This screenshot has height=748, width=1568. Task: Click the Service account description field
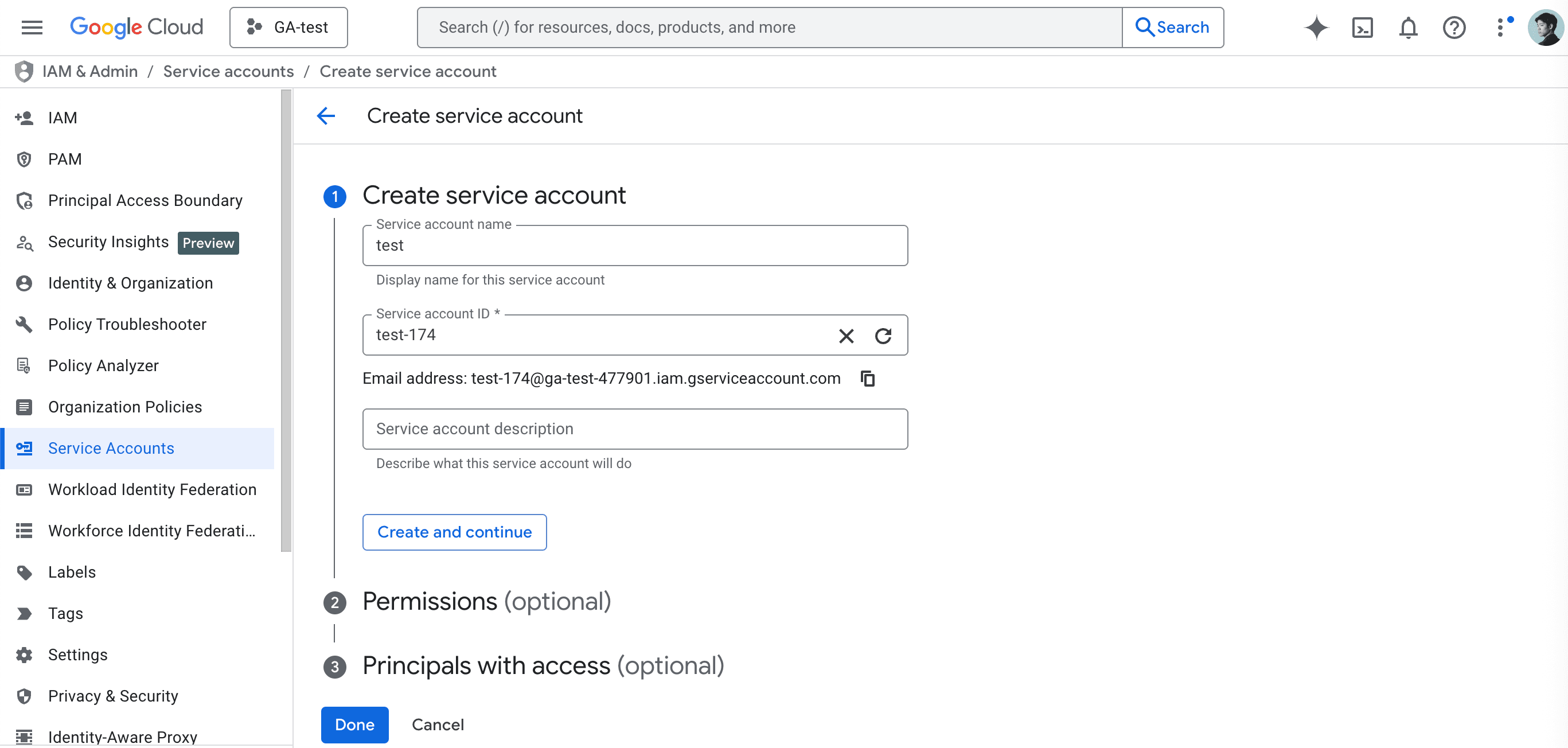(x=635, y=429)
